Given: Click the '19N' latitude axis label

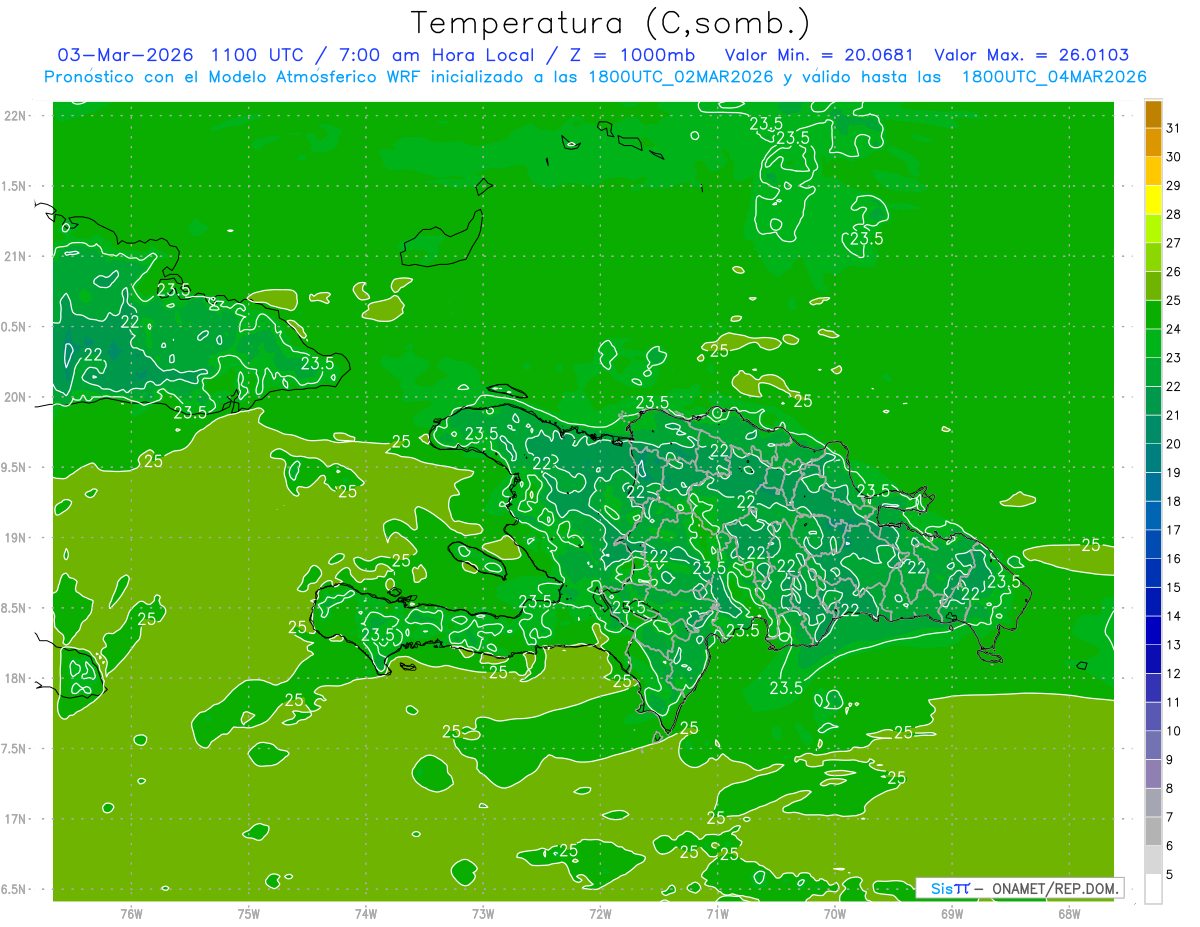Looking at the screenshot, I should click(16, 538).
